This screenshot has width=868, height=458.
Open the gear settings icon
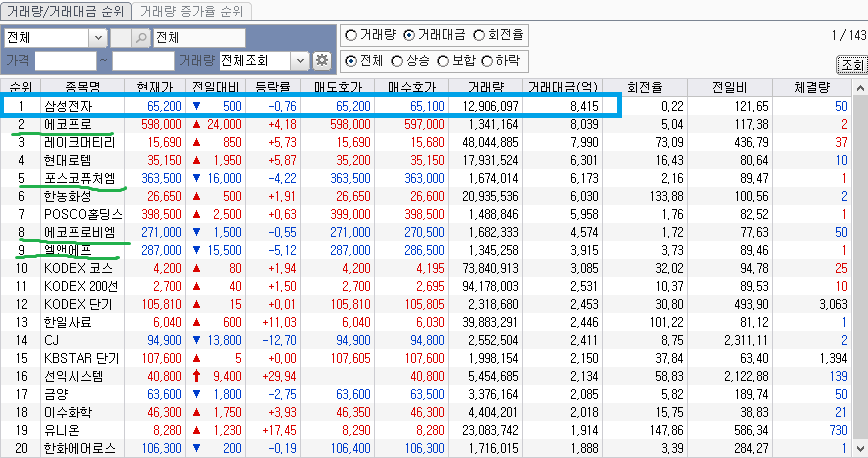(x=322, y=60)
